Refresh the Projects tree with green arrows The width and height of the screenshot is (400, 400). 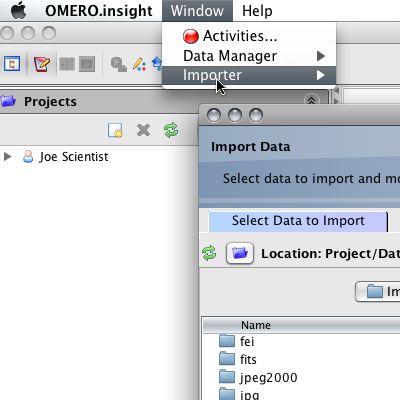click(171, 130)
